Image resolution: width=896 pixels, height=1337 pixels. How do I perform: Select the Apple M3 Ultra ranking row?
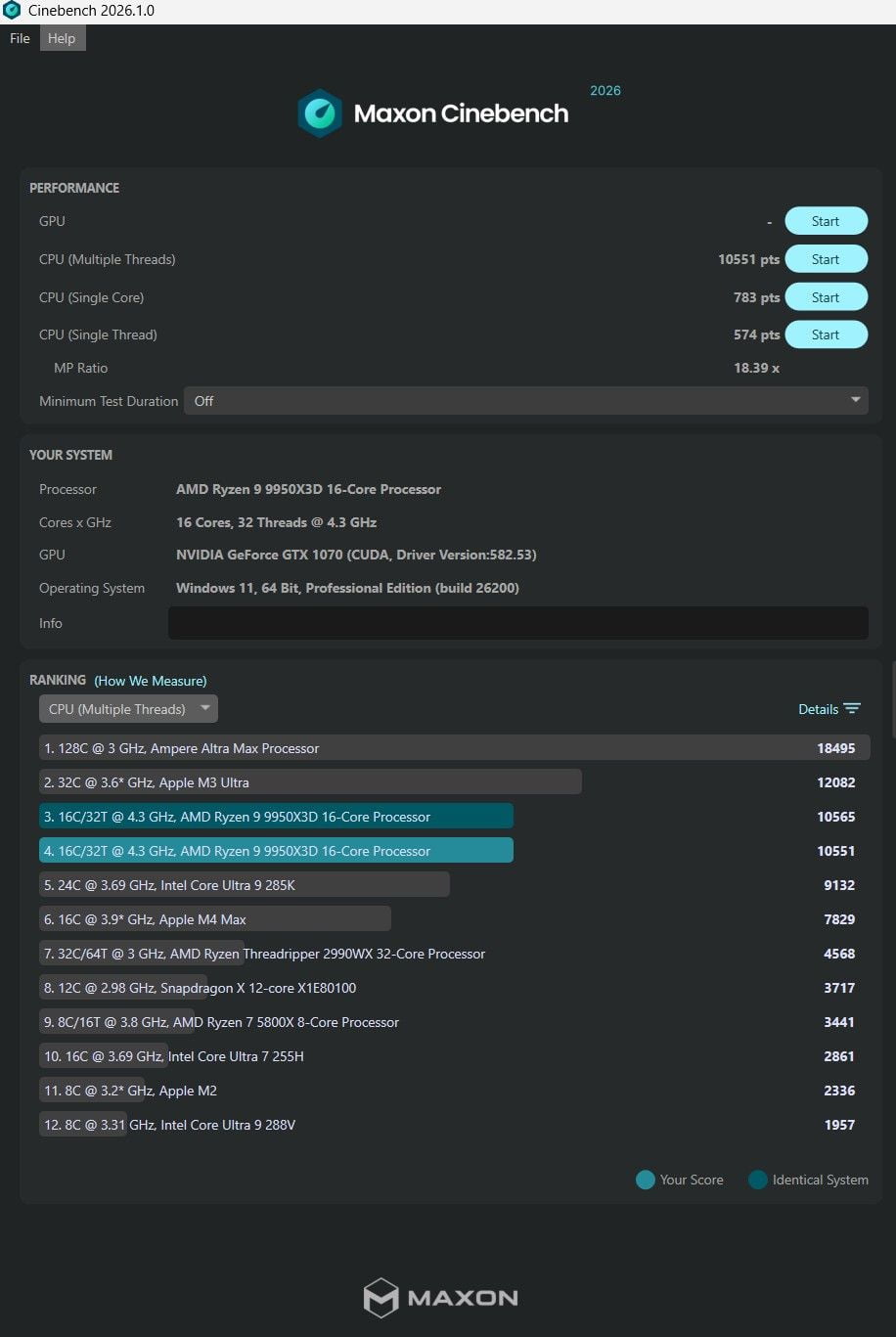(454, 782)
